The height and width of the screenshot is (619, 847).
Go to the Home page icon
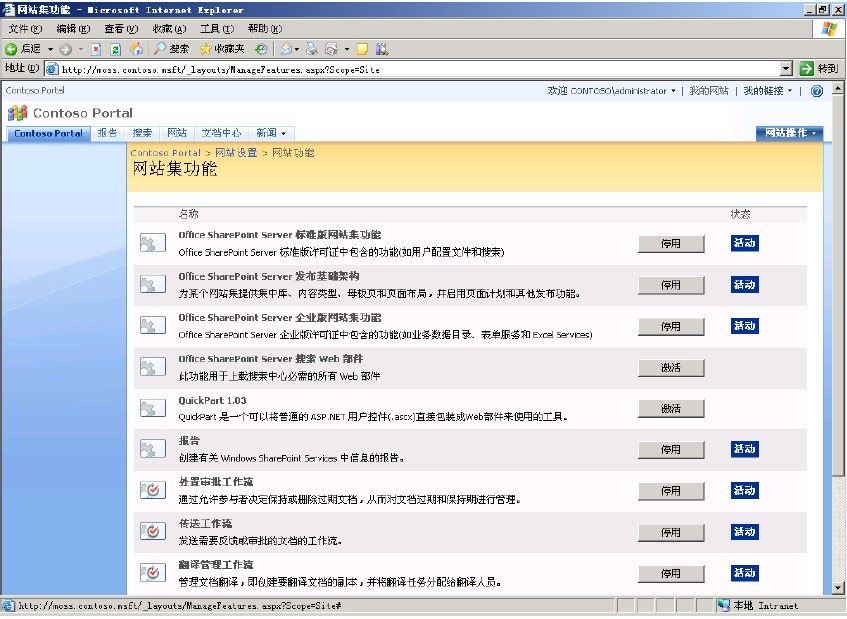tap(136, 49)
